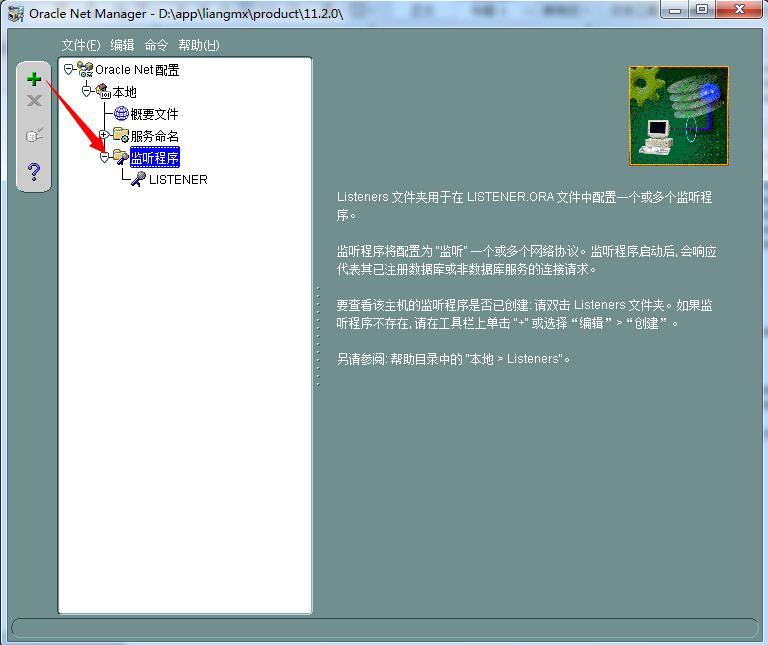Click the Oracle Net Manager title bar icon

tap(16, 14)
